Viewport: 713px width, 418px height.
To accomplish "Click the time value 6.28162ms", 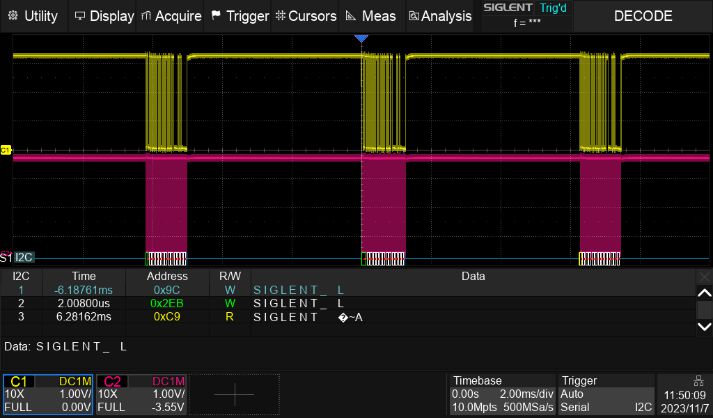I will click(84, 317).
